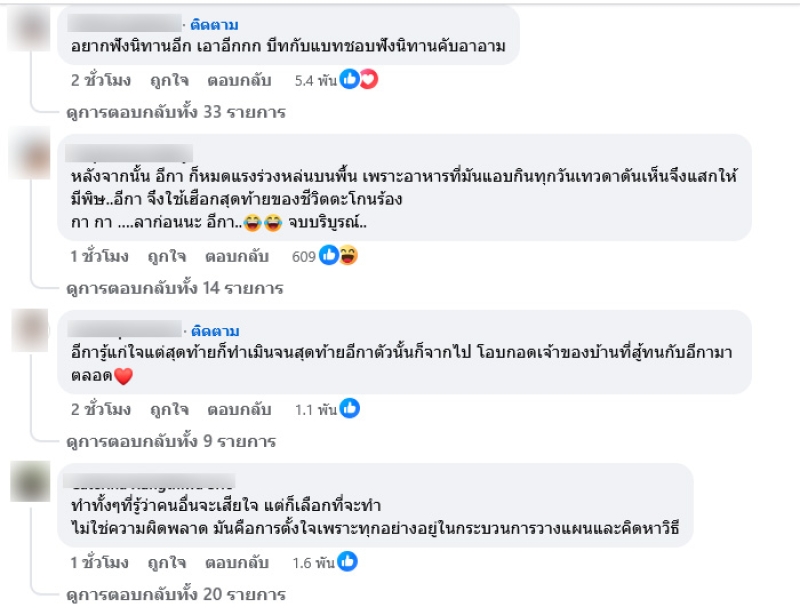The height and width of the screenshot is (615, 800).
Task: Click ตอบกลับ to reply to the 609-reaction comment
Action: (238, 256)
